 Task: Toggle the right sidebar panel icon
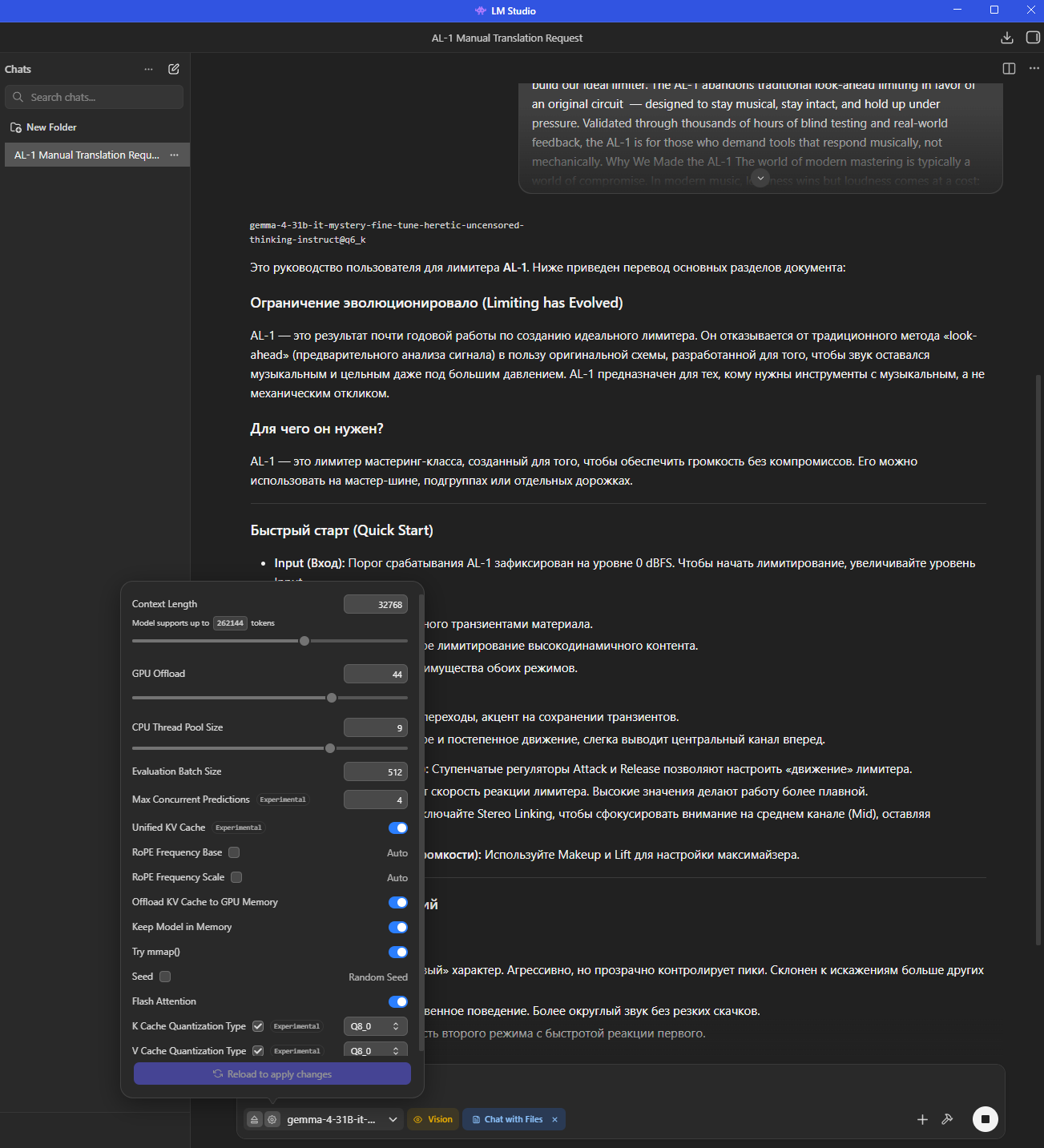[x=1033, y=38]
